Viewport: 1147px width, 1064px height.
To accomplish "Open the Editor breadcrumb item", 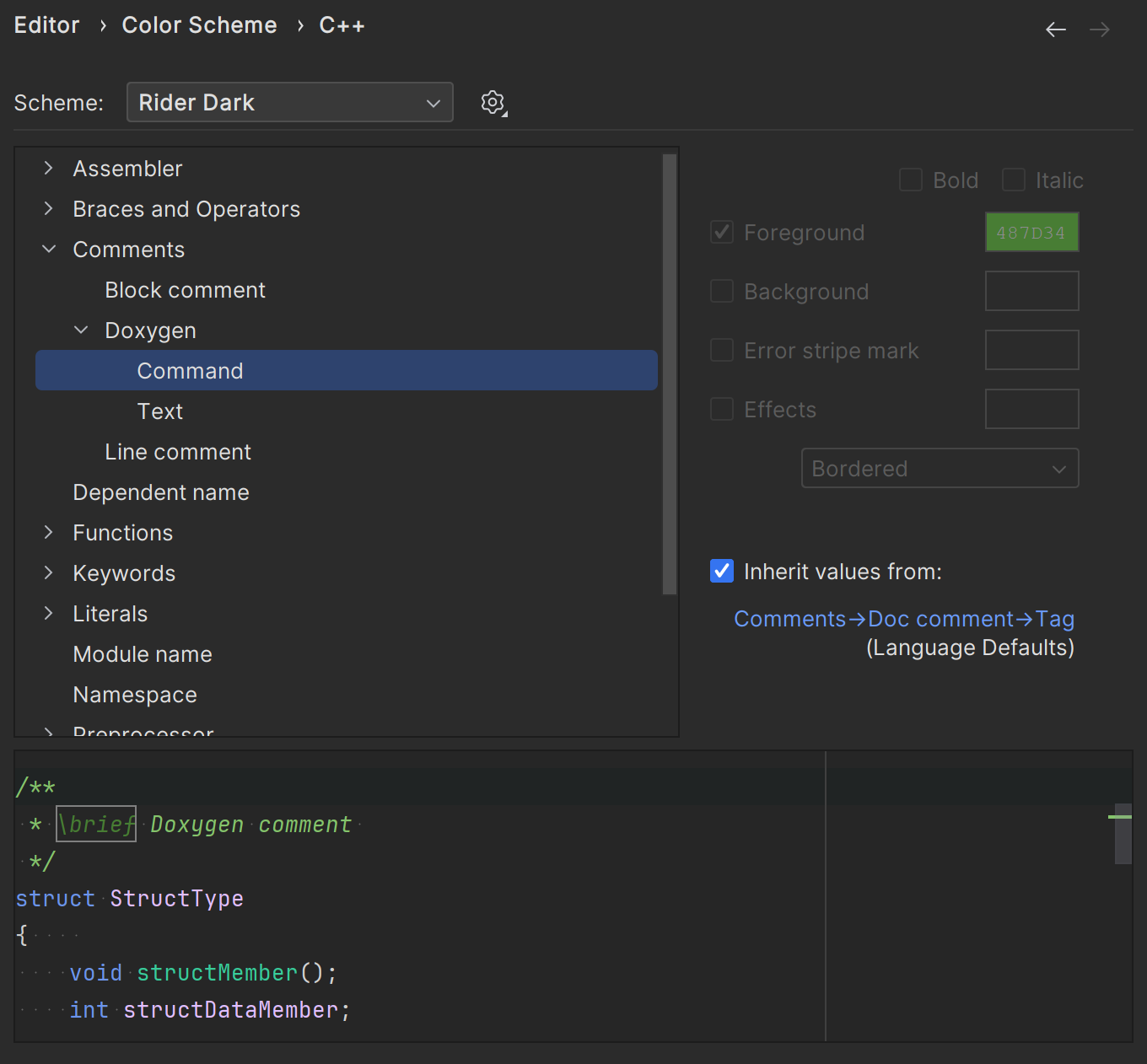I will (46, 24).
